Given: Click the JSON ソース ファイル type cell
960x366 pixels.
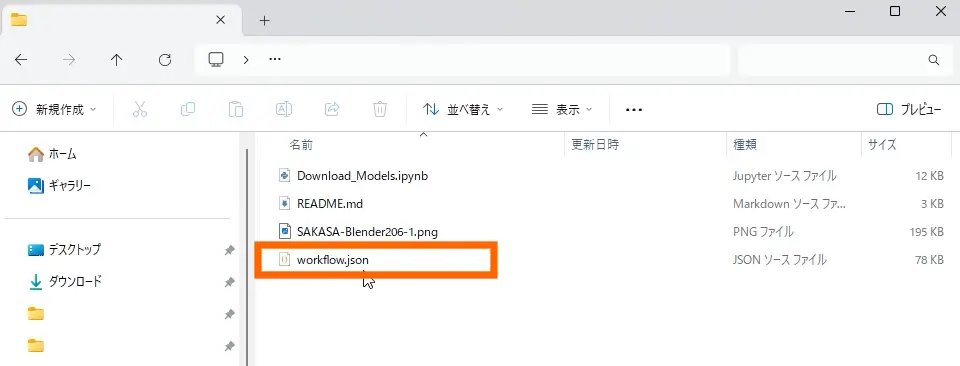Looking at the screenshot, I should coord(779,260).
